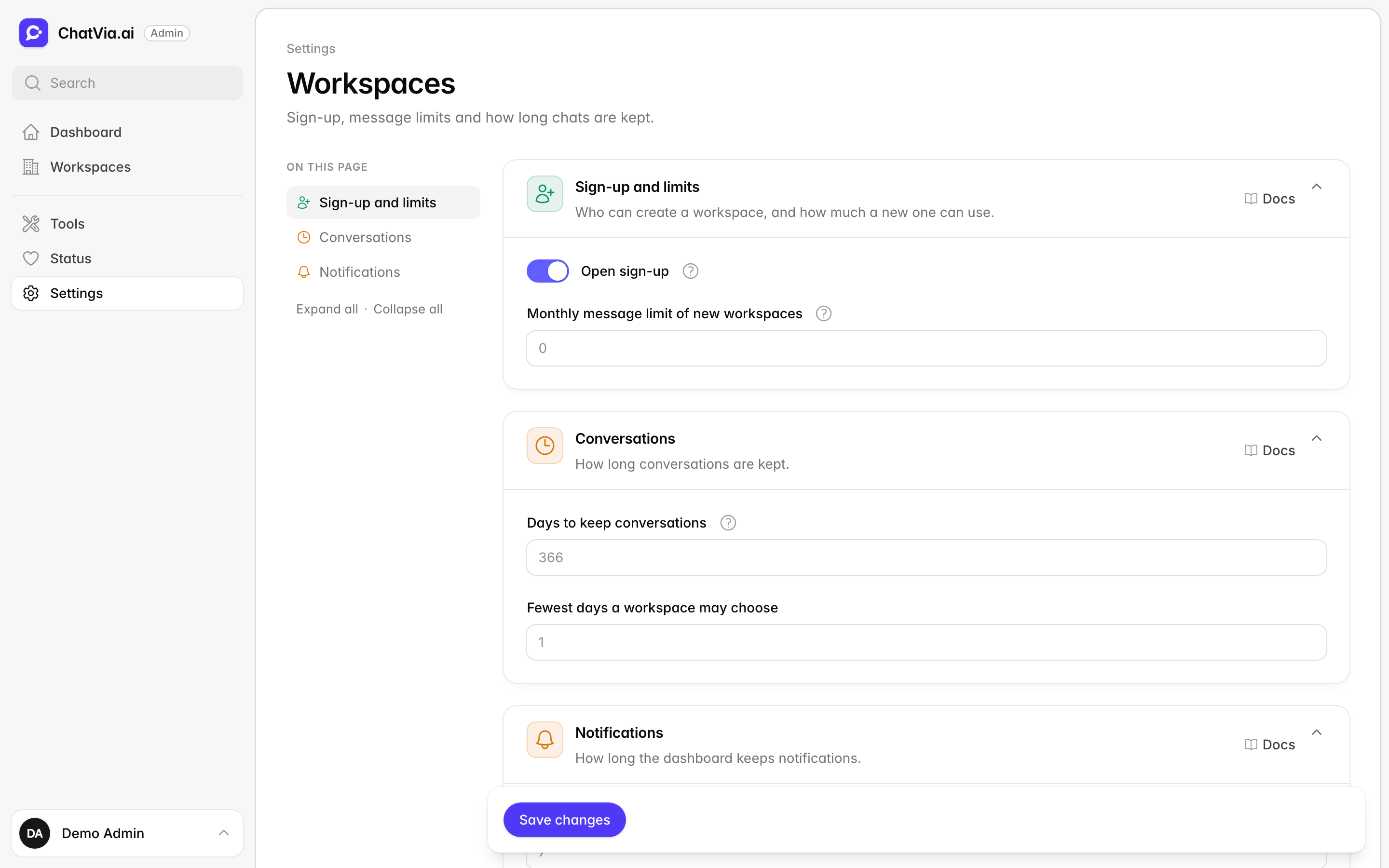Click Expand all link
This screenshot has height=868, width=1389.
coord(327,309)
